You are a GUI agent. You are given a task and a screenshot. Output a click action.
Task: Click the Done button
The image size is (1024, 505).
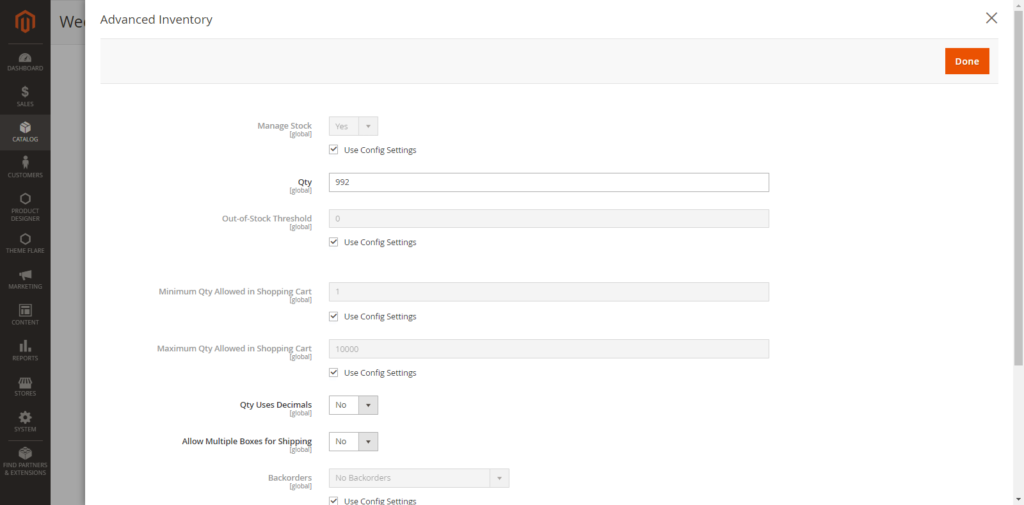[x=966, y=61]
